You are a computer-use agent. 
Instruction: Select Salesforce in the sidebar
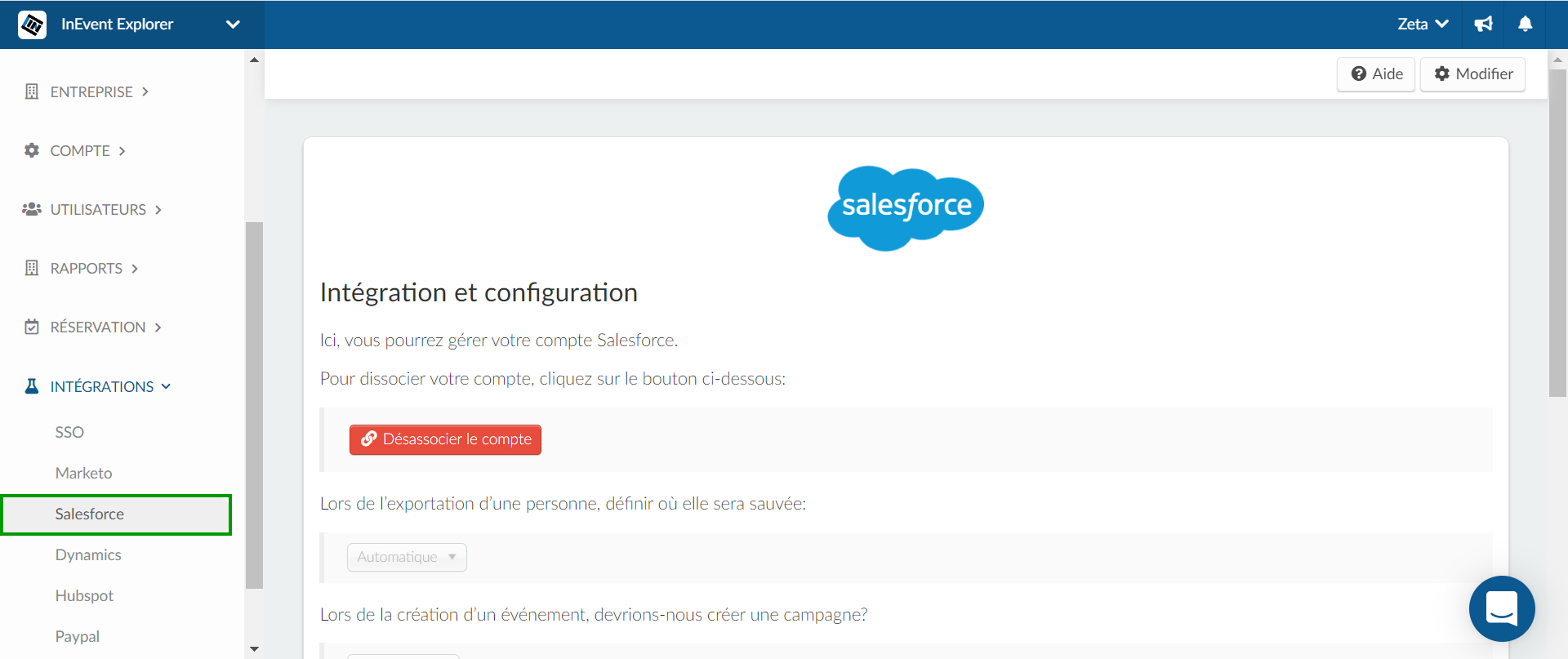116,514
